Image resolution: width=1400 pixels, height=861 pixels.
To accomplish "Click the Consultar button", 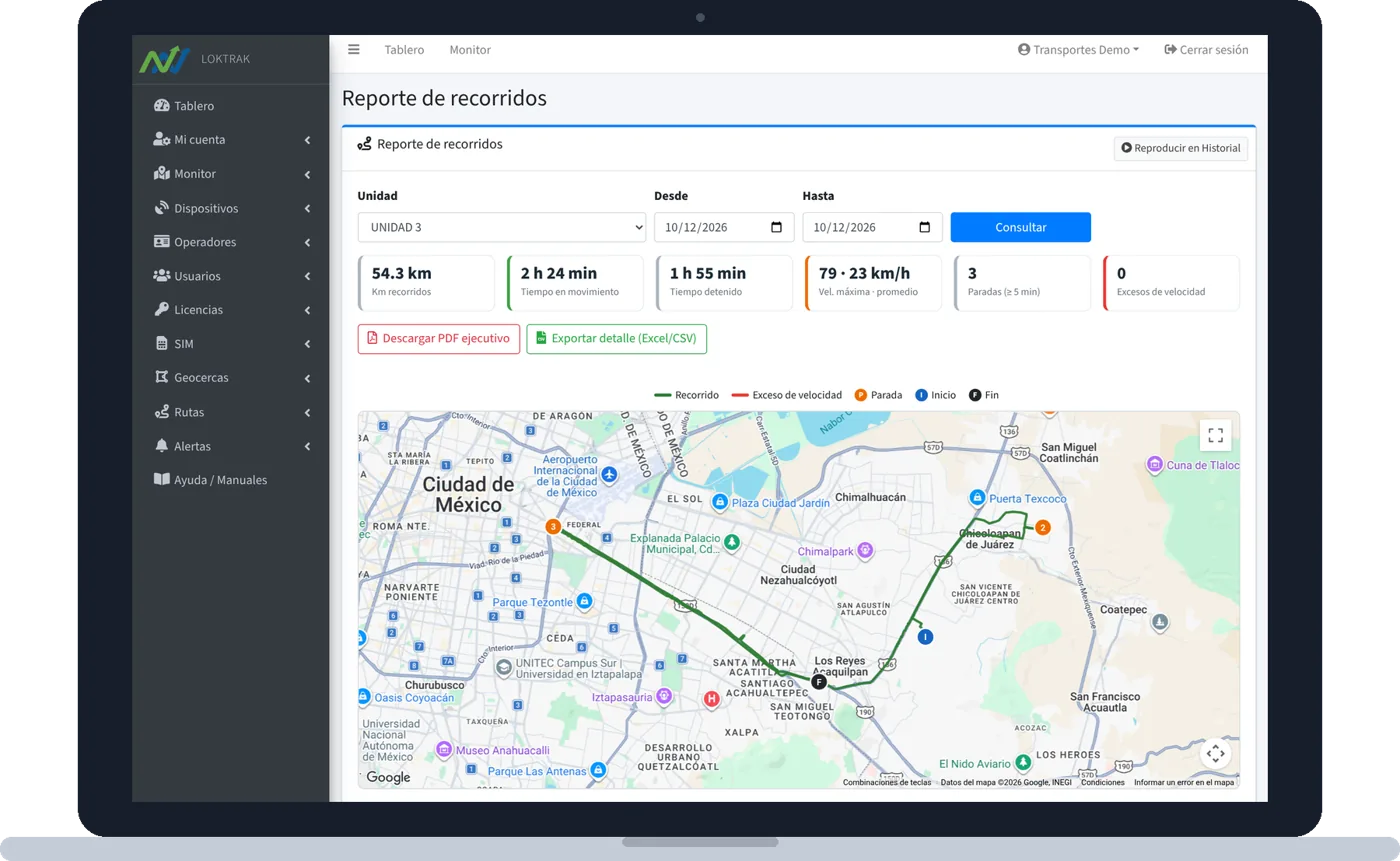I will tap(1021, 227).
